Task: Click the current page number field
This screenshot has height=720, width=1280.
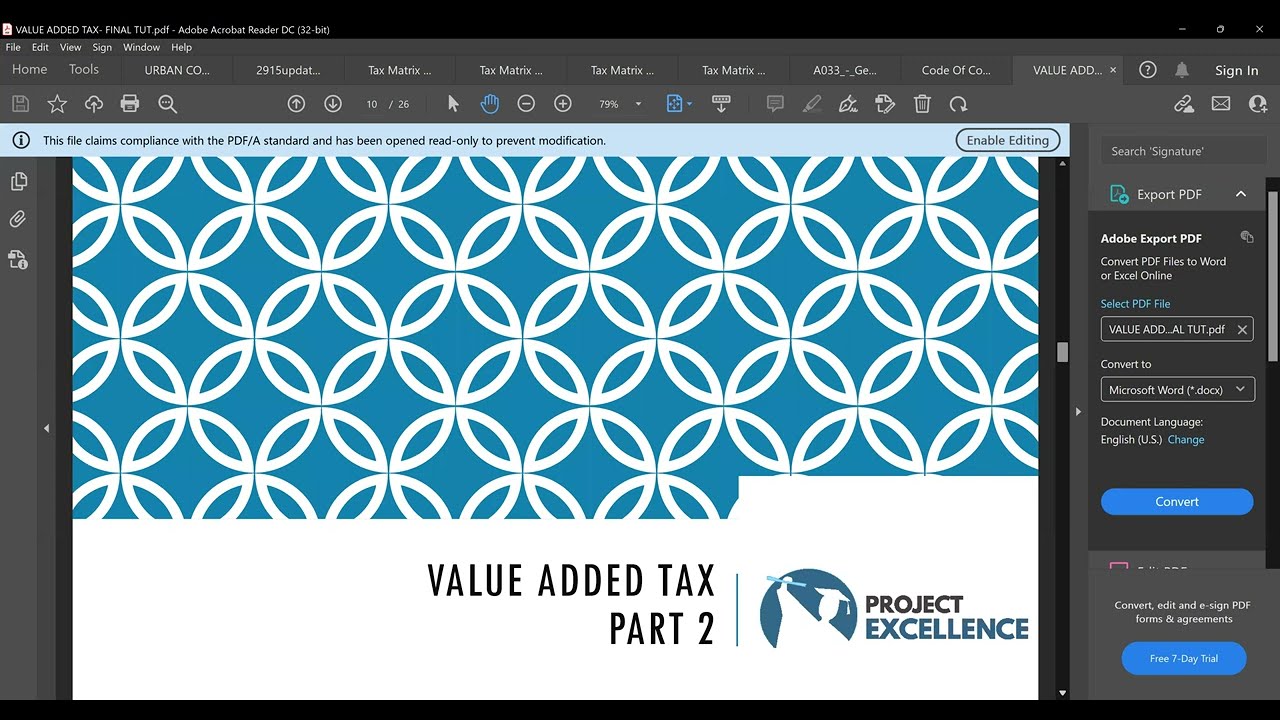Action: pos(372,104)
